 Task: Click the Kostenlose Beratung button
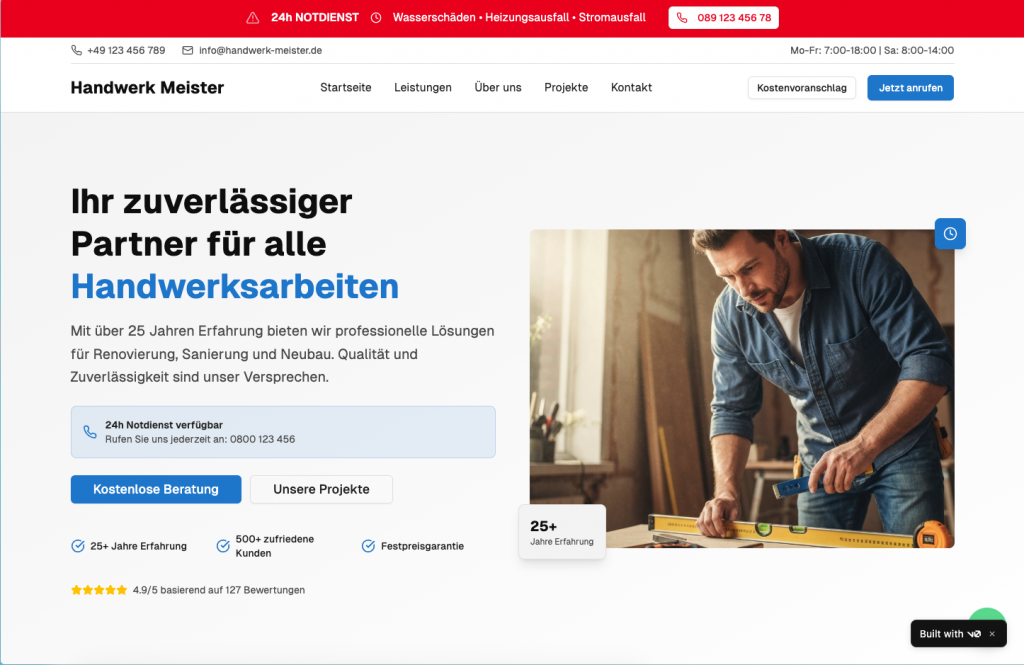[156, 489]
